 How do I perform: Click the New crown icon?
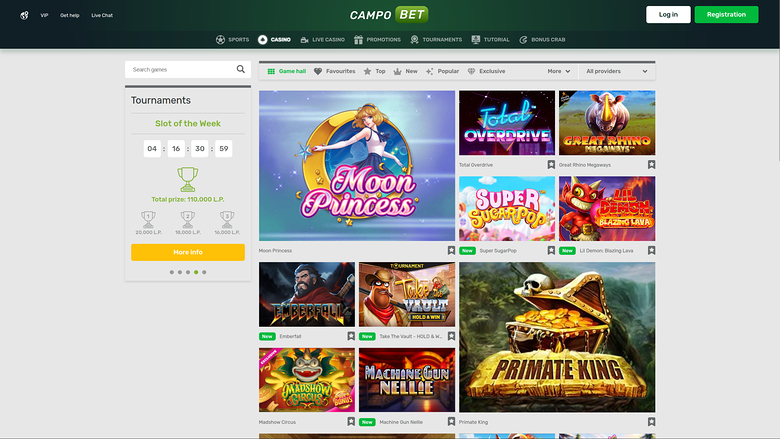[397, 72]
